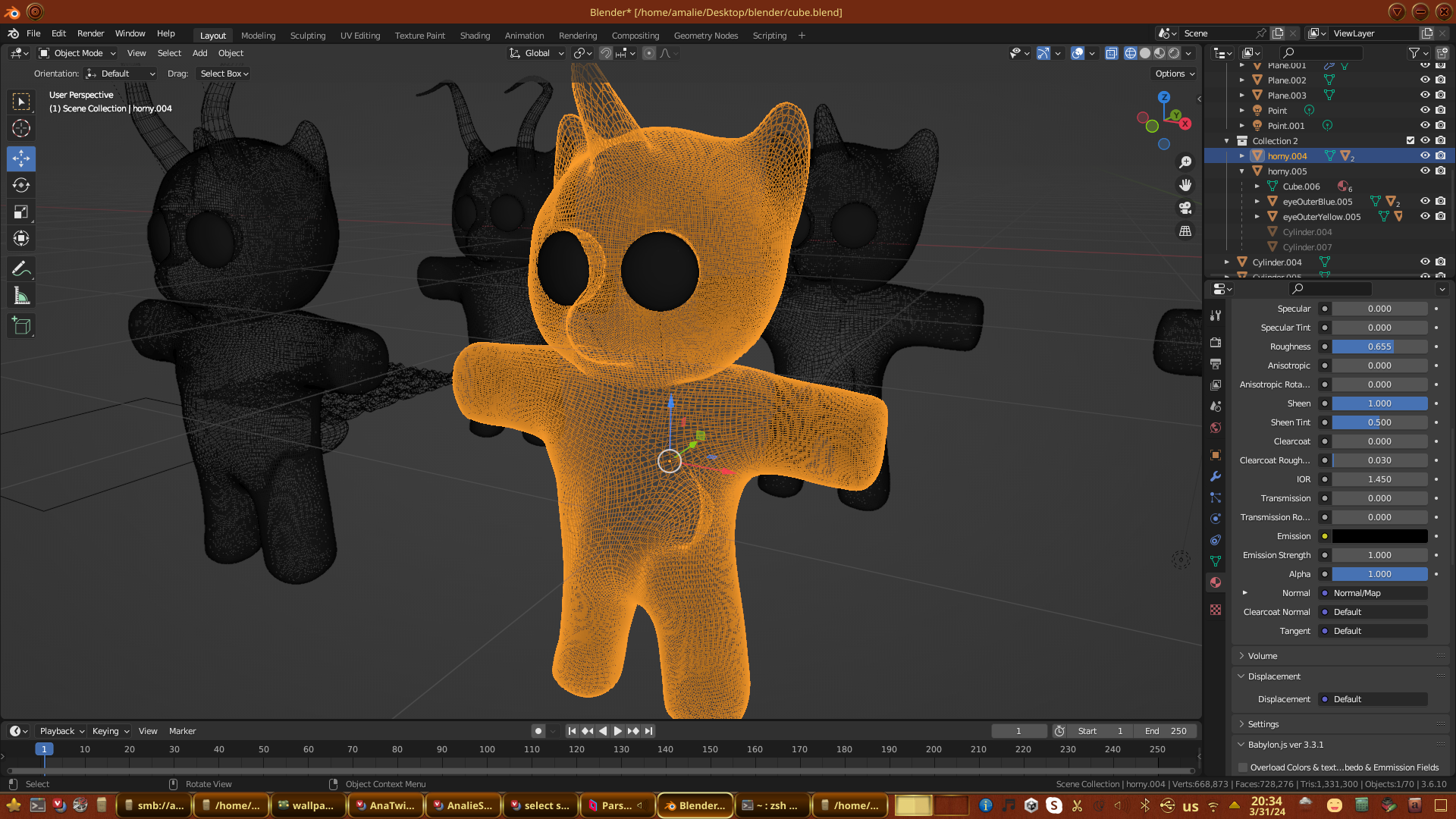Open the Object Mode dropdown
The width and height of the screenshot is (1456, 819).
77,53
